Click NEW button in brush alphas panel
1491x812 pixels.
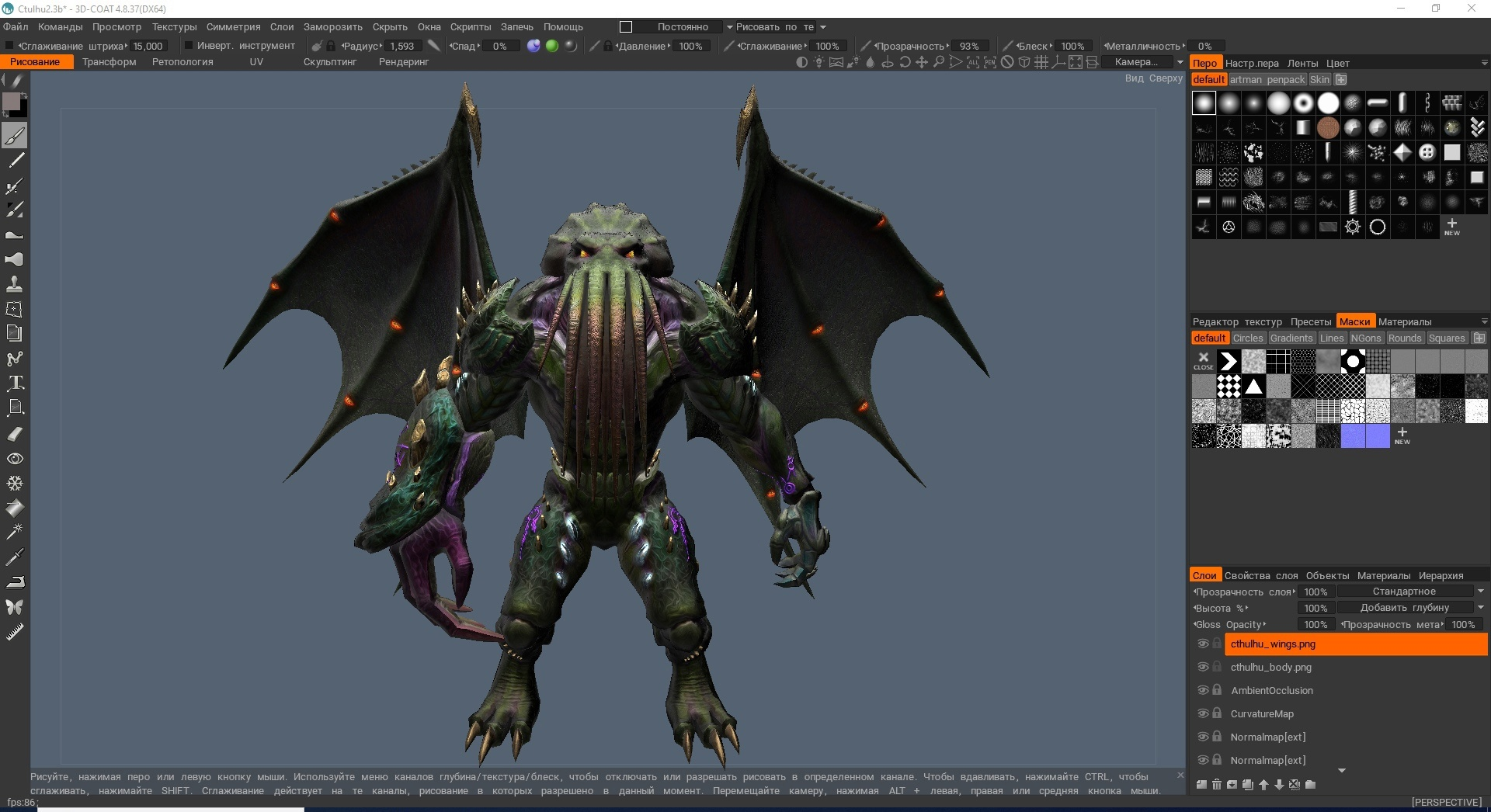click(x=1451, y=227)
